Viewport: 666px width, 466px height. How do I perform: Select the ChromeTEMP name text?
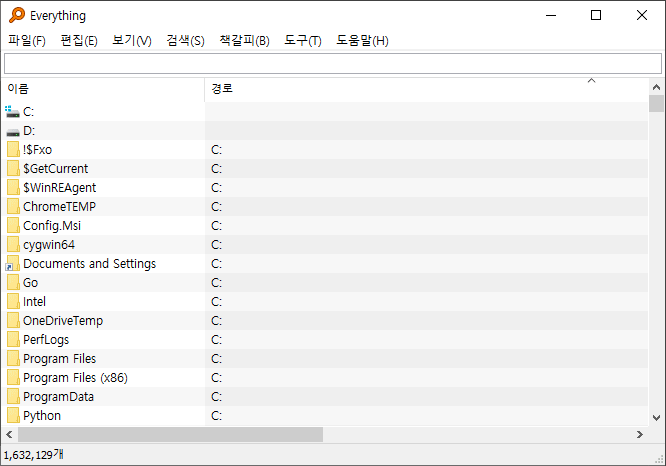click(59, 206)
